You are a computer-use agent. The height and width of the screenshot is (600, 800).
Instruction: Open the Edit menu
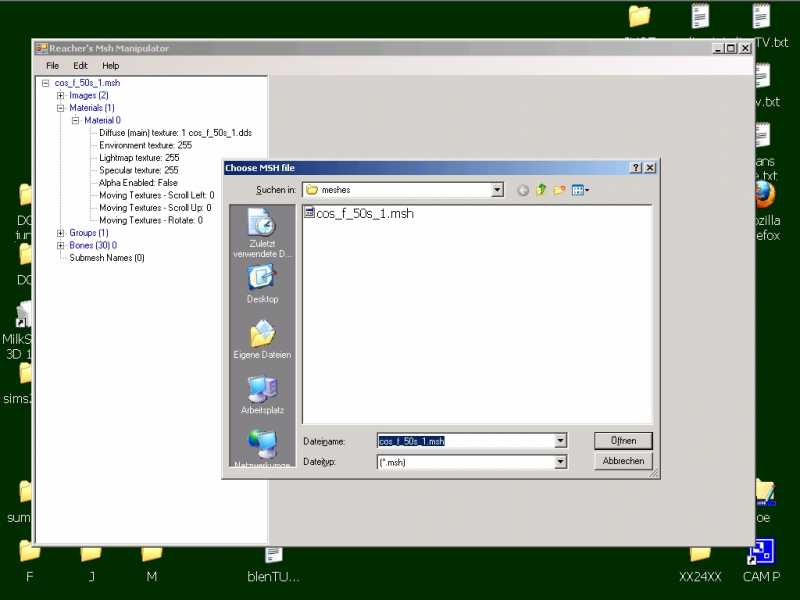click(x=80, y=66)
